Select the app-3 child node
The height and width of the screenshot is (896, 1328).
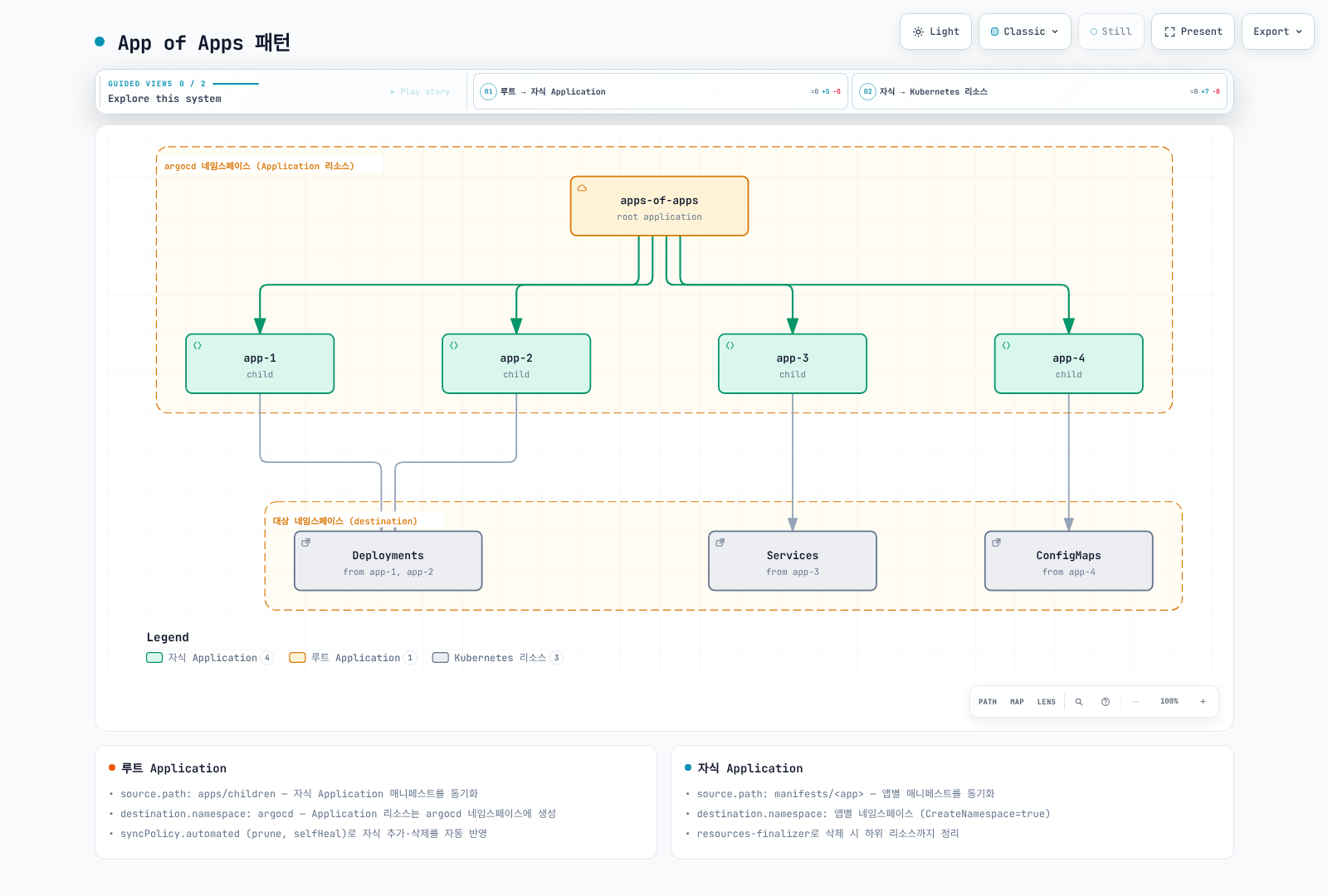(x=793, y=364)
